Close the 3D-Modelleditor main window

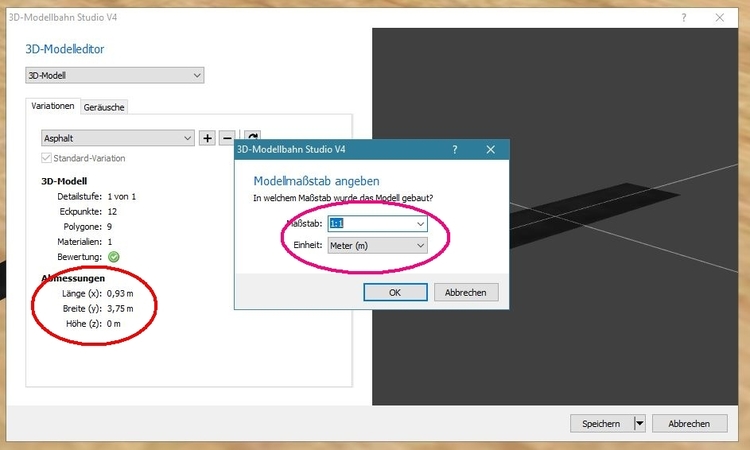(x=720, y=18)
